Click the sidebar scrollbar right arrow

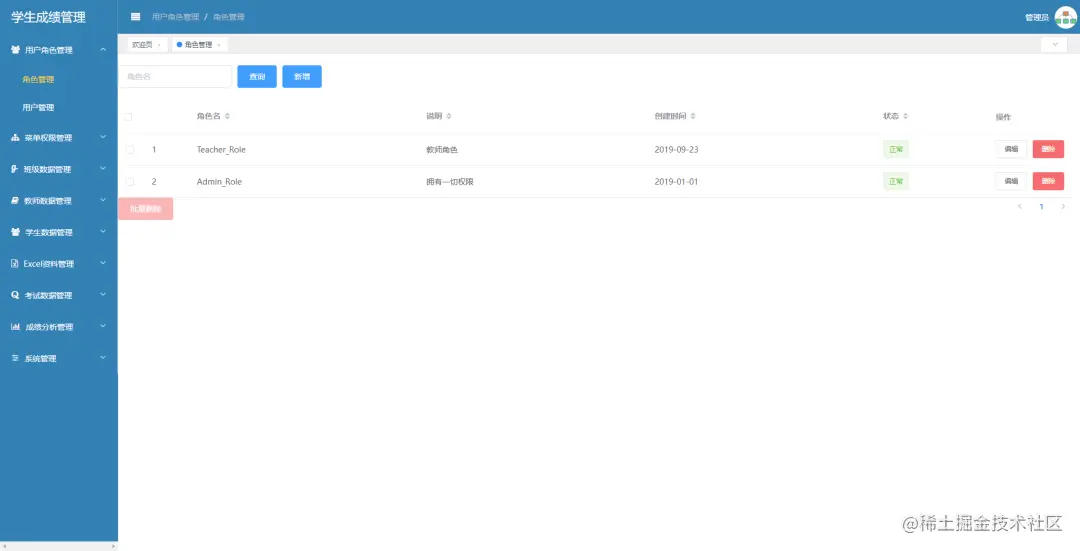tap(114, 546)
